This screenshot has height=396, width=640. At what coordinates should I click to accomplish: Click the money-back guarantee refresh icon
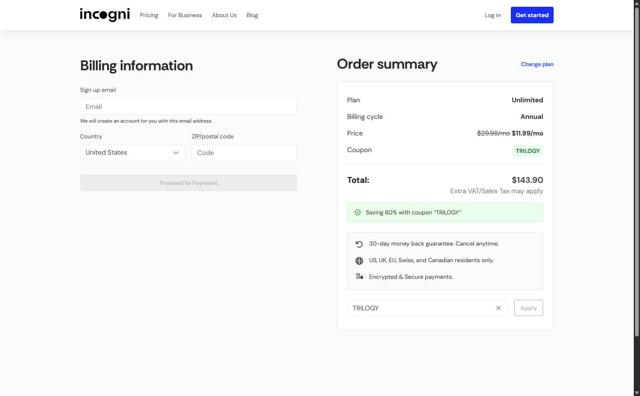pos(359,244)
